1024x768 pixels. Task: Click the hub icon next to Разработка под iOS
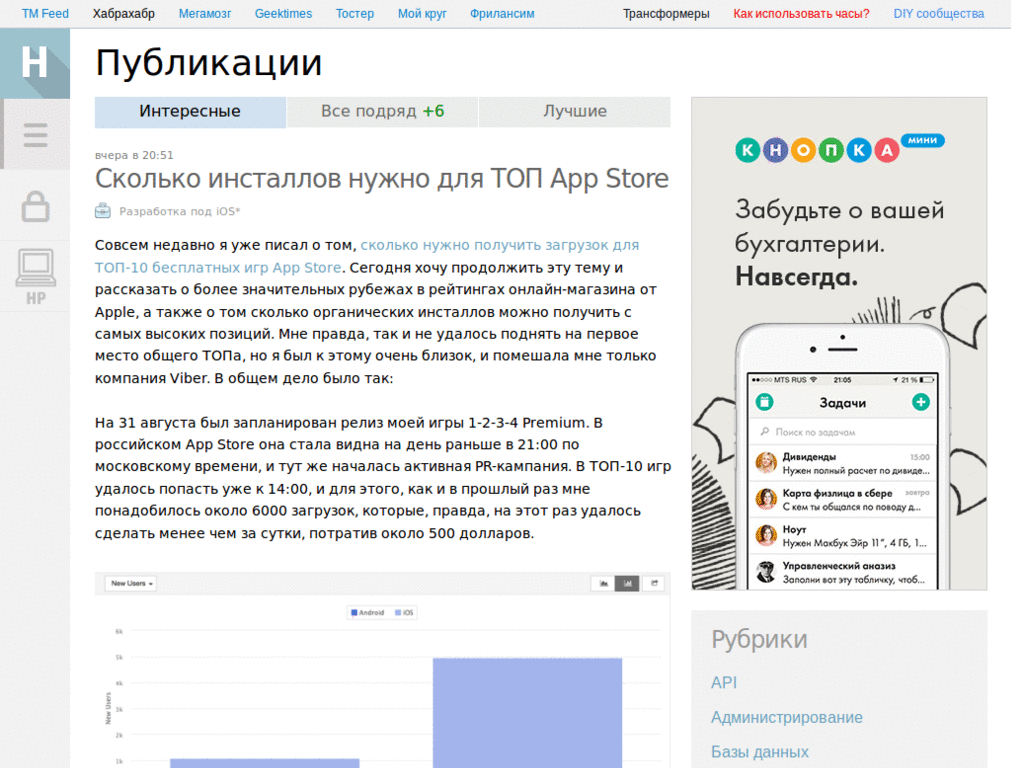click(103, 211)
